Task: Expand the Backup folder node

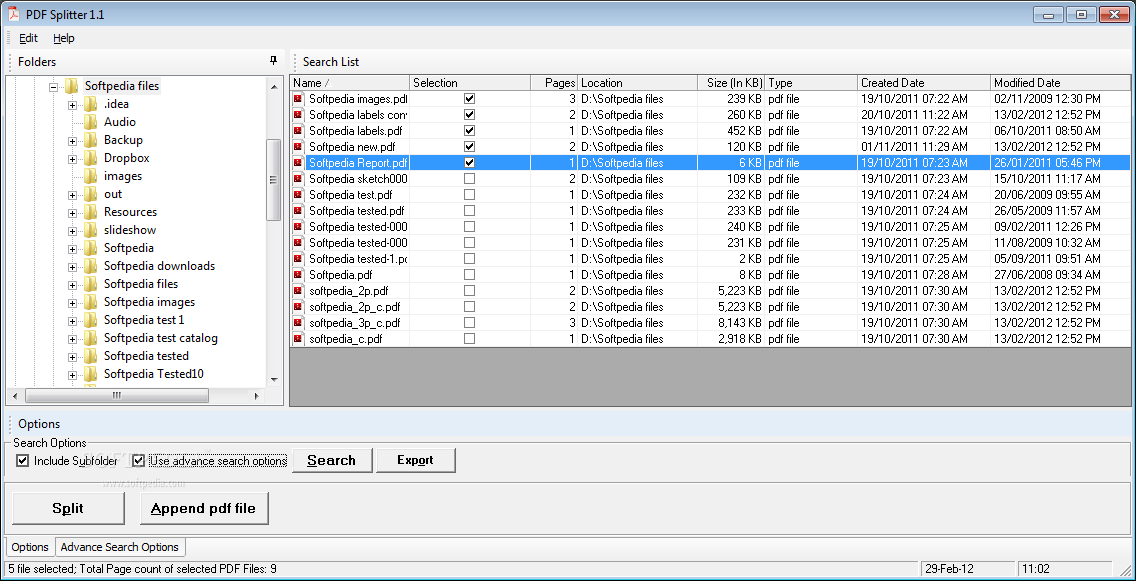Action: click(72, 141)
